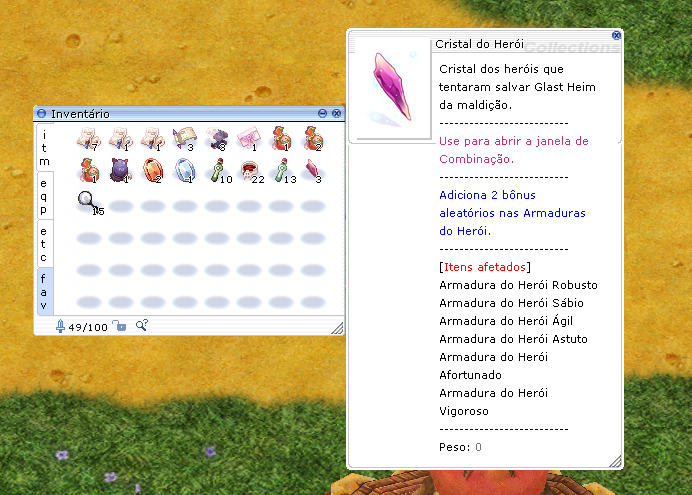Open the etc inventory tab
Image resolution: width=692 pixels, height=495 pixels.
[x=44, y=243]
